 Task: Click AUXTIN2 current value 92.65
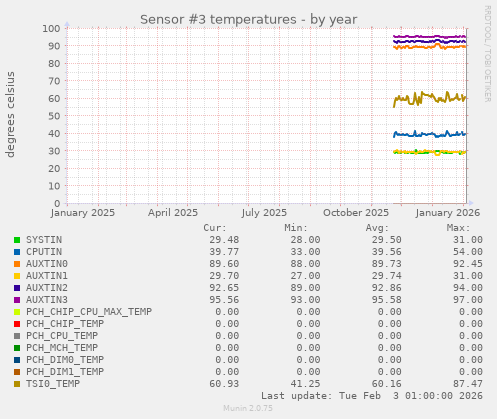tap(224, 288)
